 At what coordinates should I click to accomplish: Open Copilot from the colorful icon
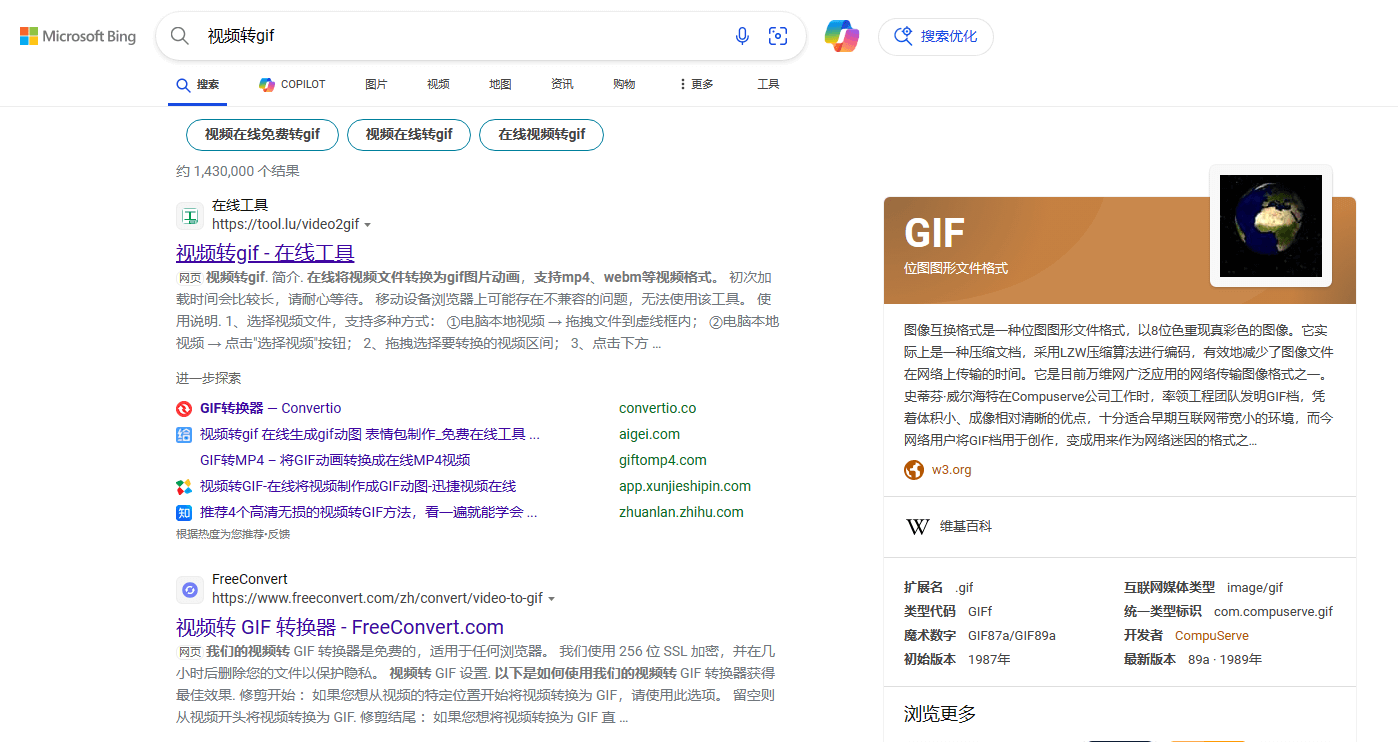click(x=841, y=35)
